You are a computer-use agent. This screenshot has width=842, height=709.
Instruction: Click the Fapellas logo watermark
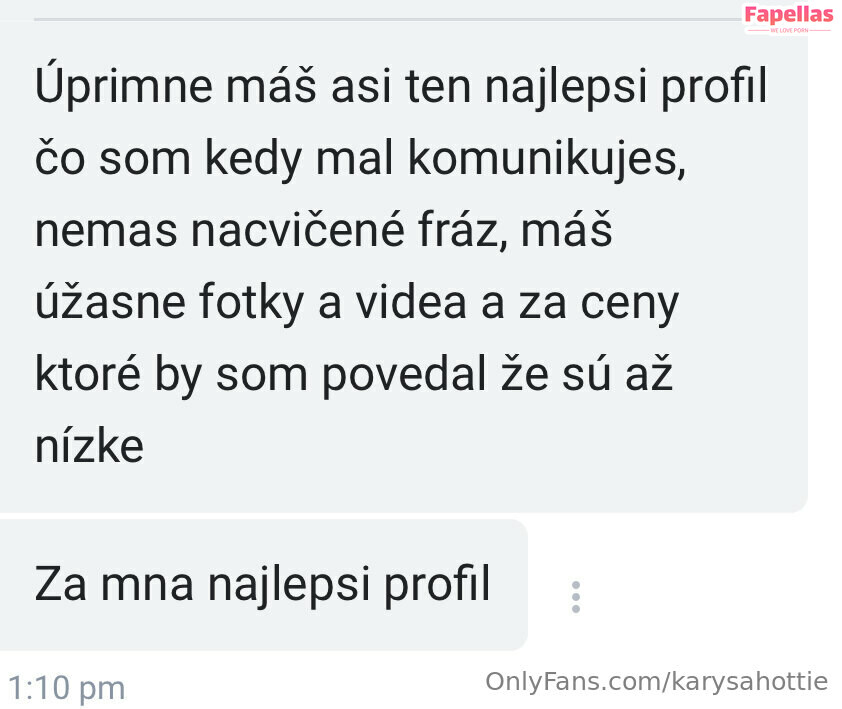[x=789, y=15]
